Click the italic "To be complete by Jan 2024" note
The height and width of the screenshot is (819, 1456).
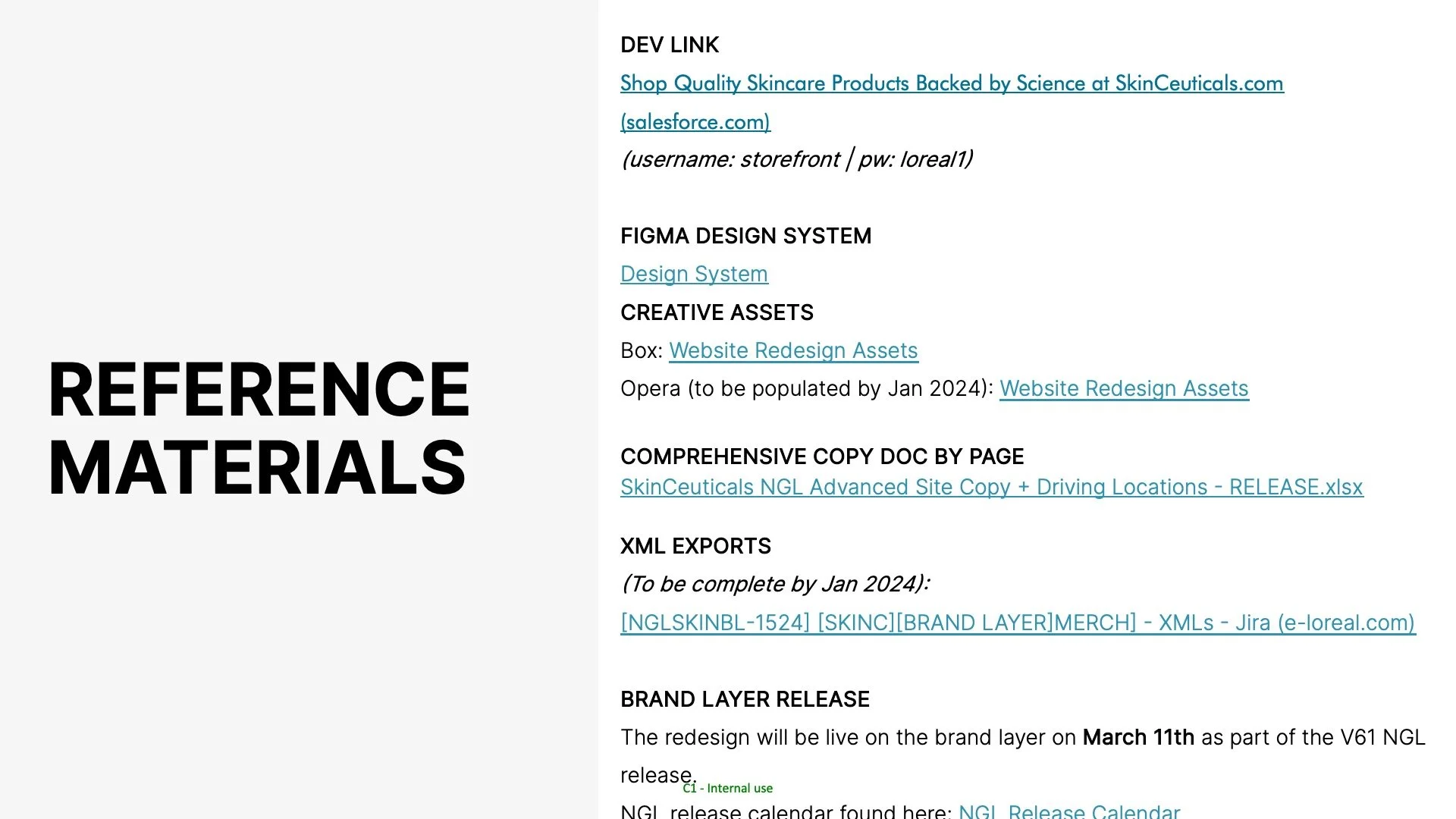pos(775,584)
